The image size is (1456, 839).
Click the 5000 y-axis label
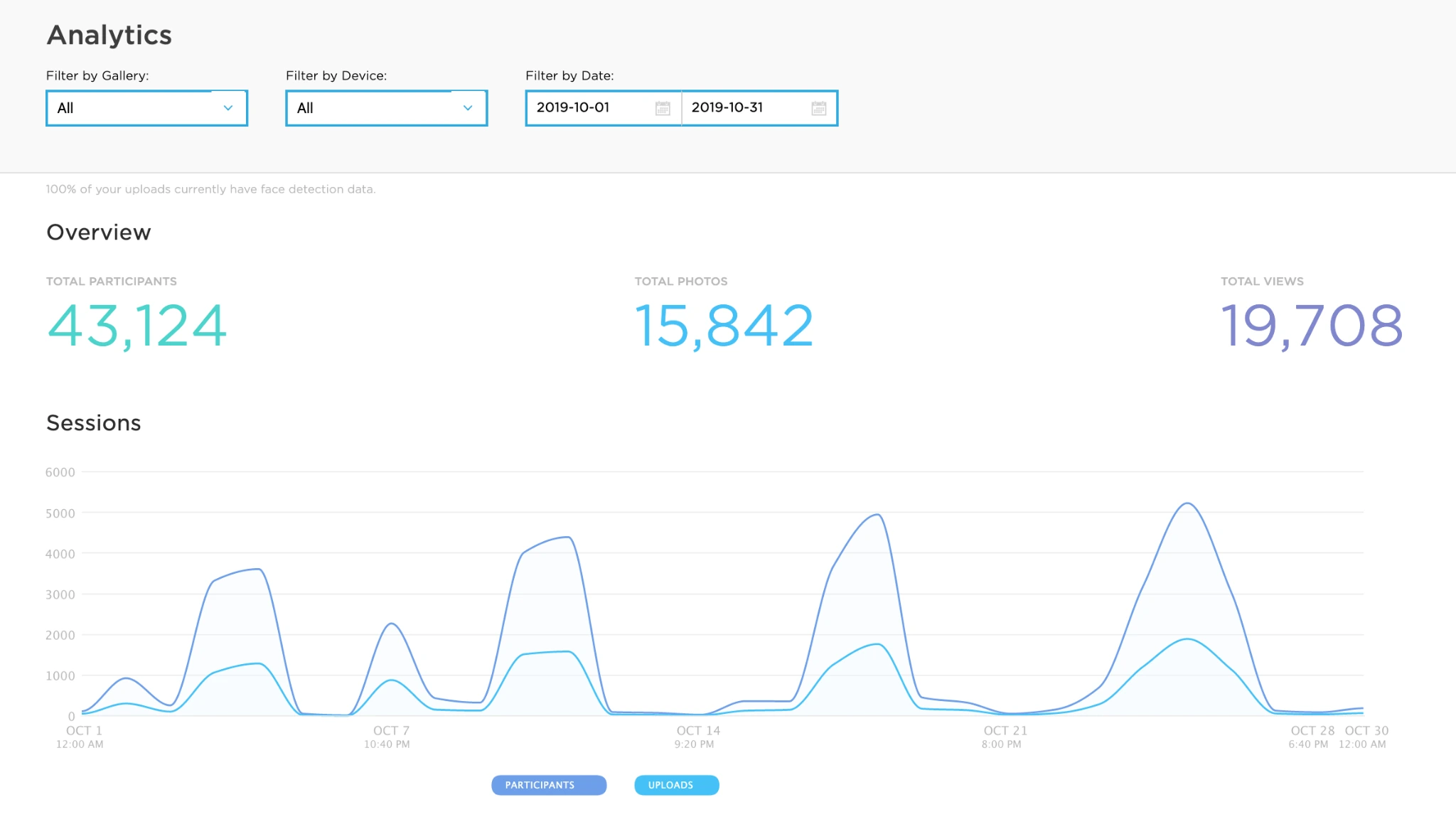[60, 513]
